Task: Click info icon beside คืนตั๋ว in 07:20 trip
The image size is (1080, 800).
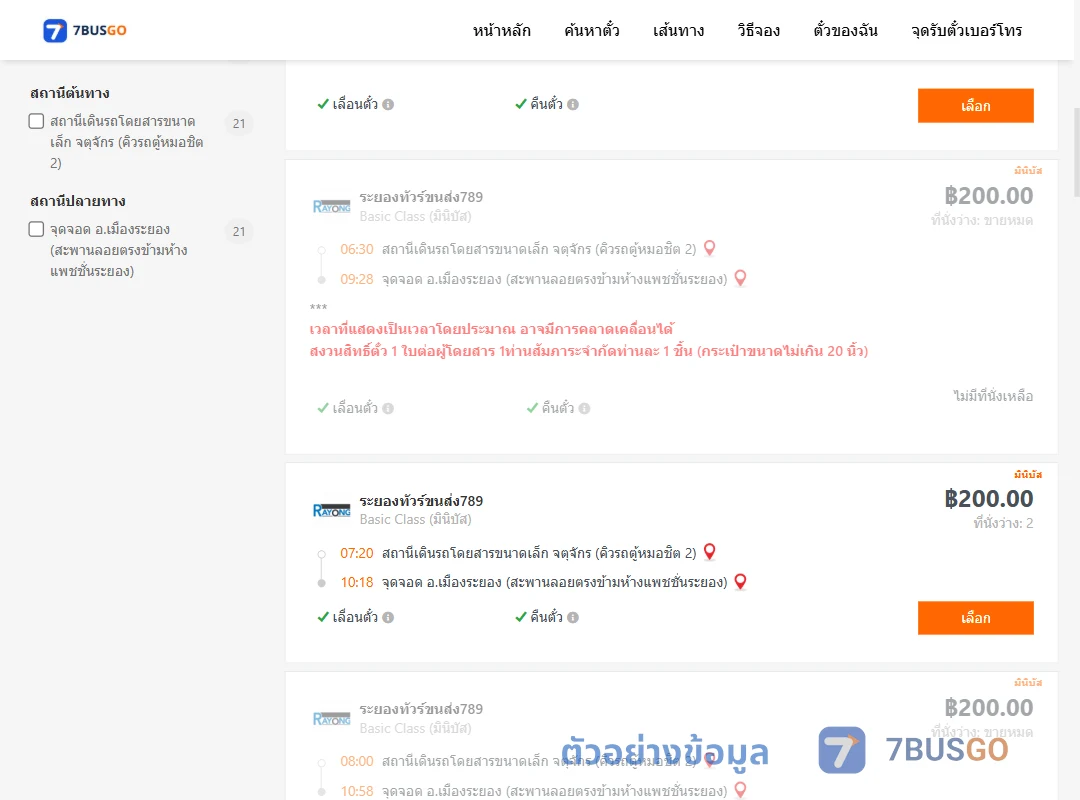Action: 573,617
